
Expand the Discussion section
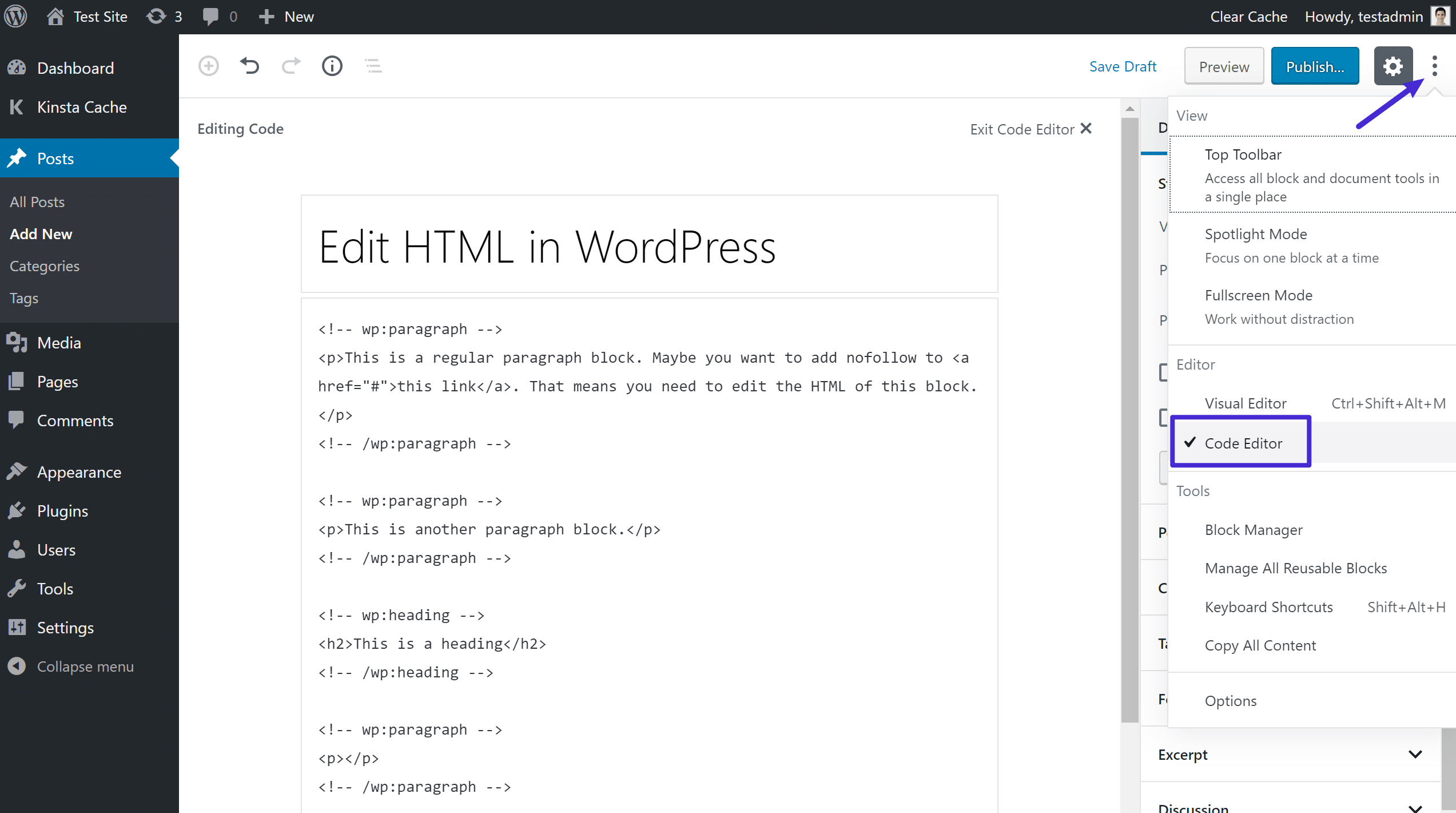pyautogui.click(x=1290, y=806)
